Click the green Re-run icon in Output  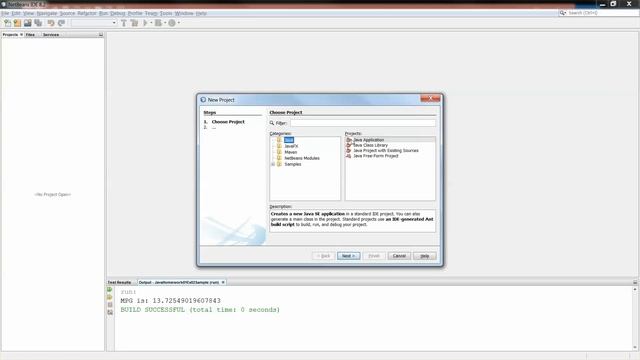[110, 290]
